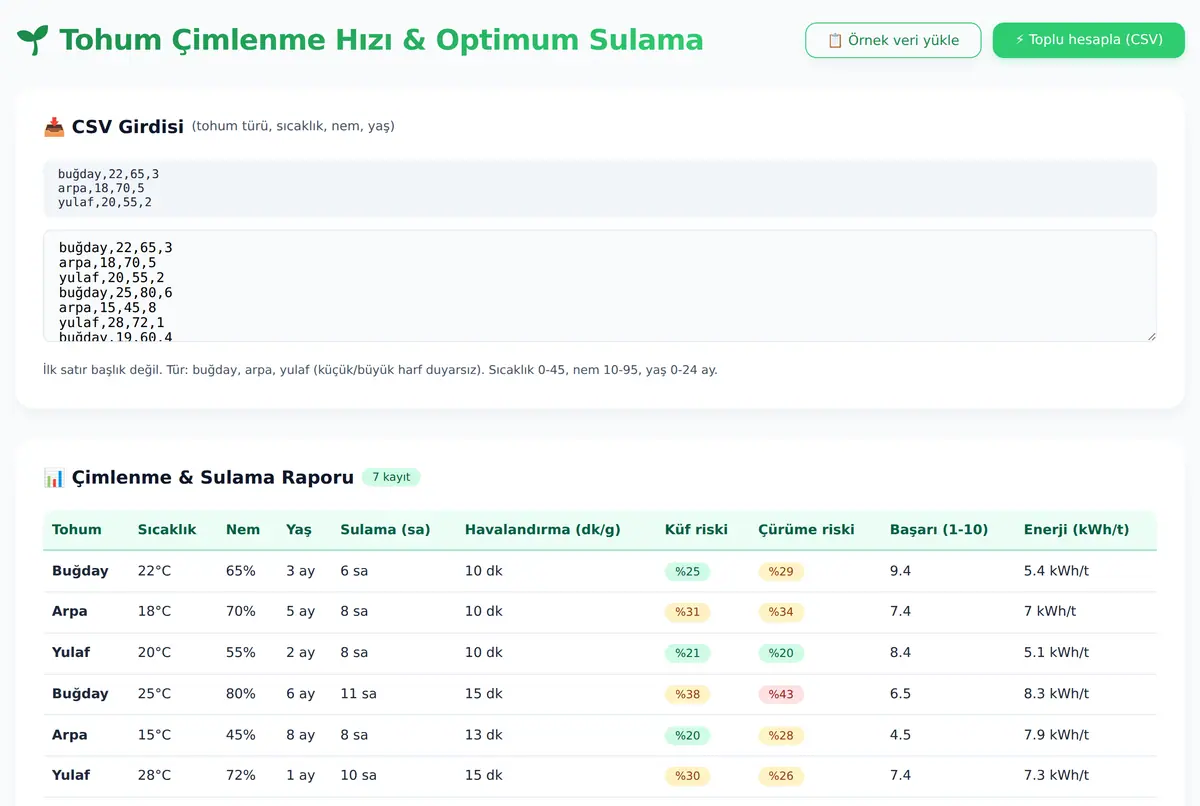This screenshot has height=806, width=1200.
Task: Click the 8 ay age value
Action: (300, 734)
